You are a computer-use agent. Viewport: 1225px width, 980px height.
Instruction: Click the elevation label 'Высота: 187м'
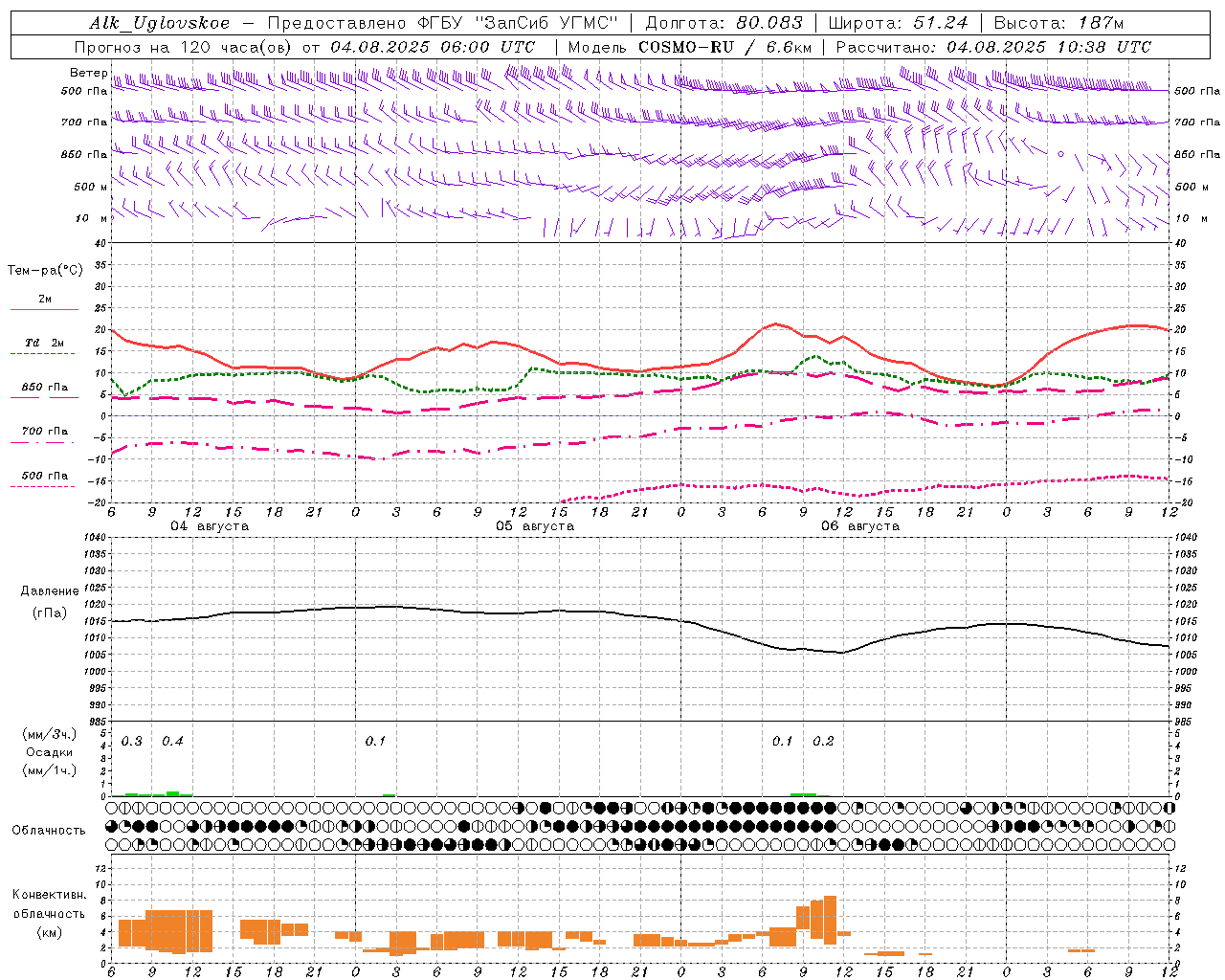1058,23
